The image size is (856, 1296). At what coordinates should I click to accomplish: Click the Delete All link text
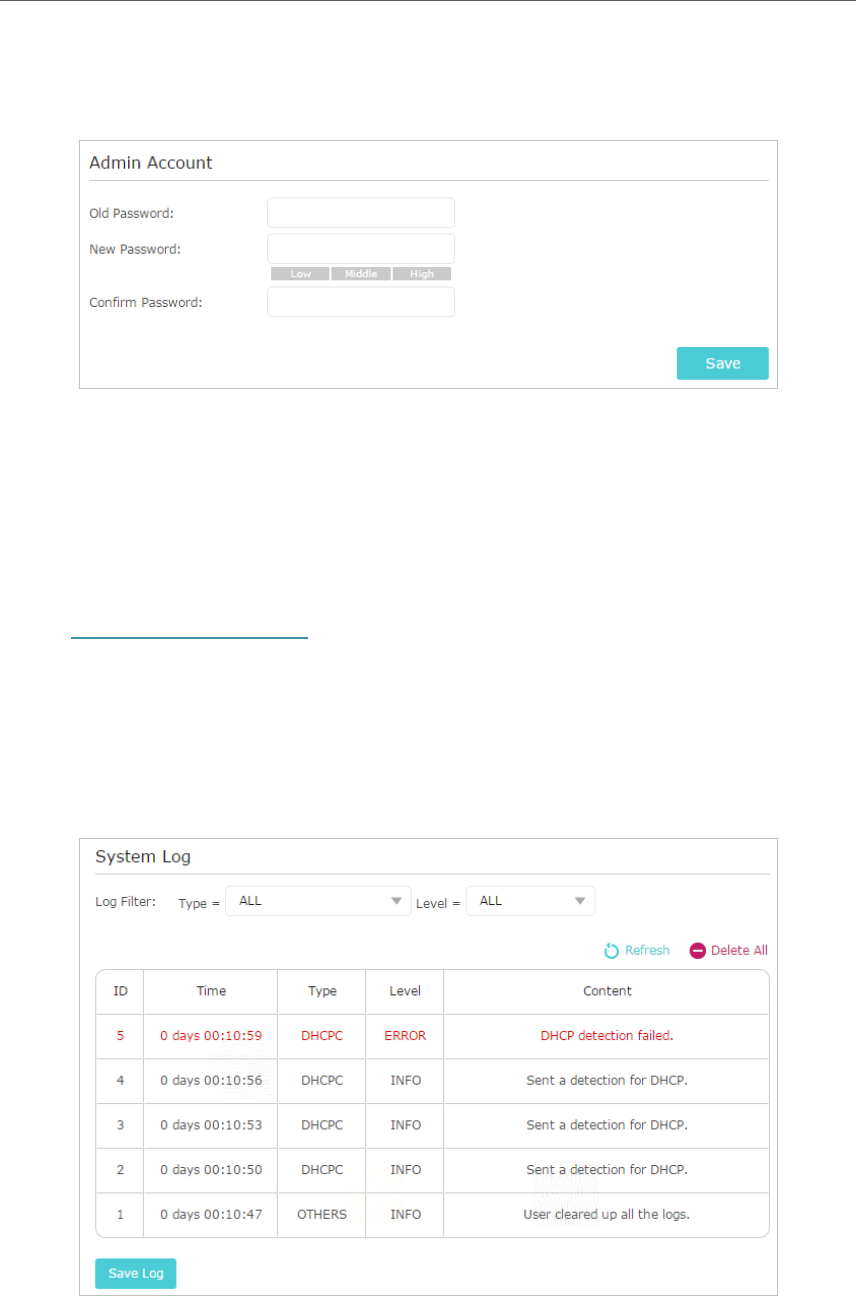tap(739, 950)
